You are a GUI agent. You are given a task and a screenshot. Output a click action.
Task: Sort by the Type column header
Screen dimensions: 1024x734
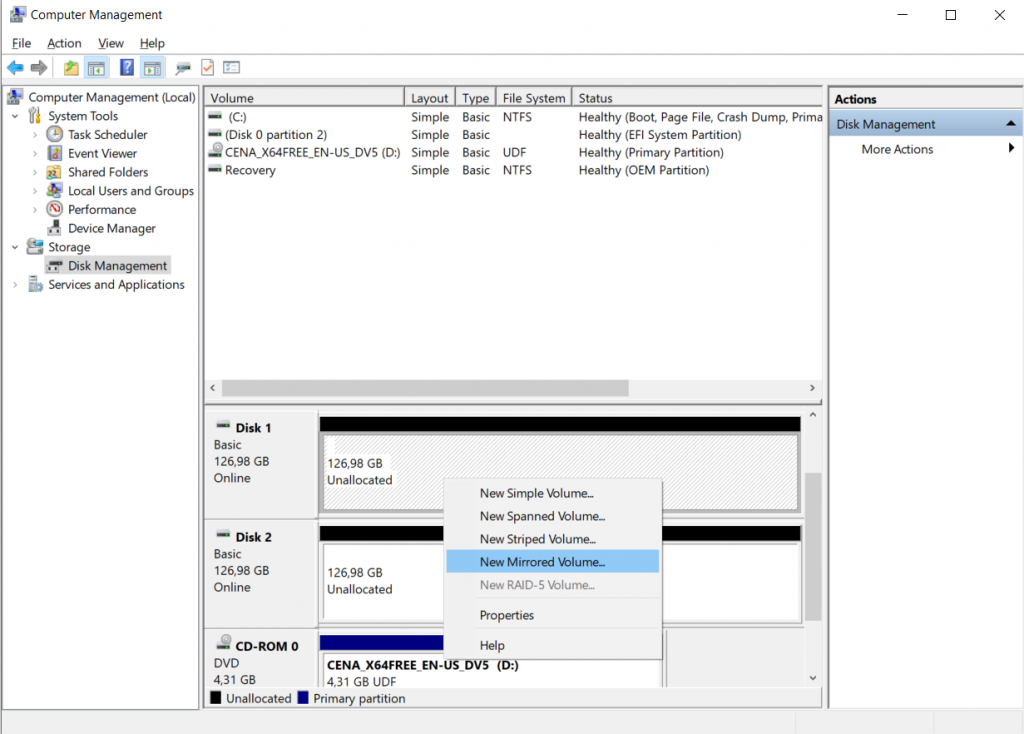pyautogui.click(x=475, y=97)
